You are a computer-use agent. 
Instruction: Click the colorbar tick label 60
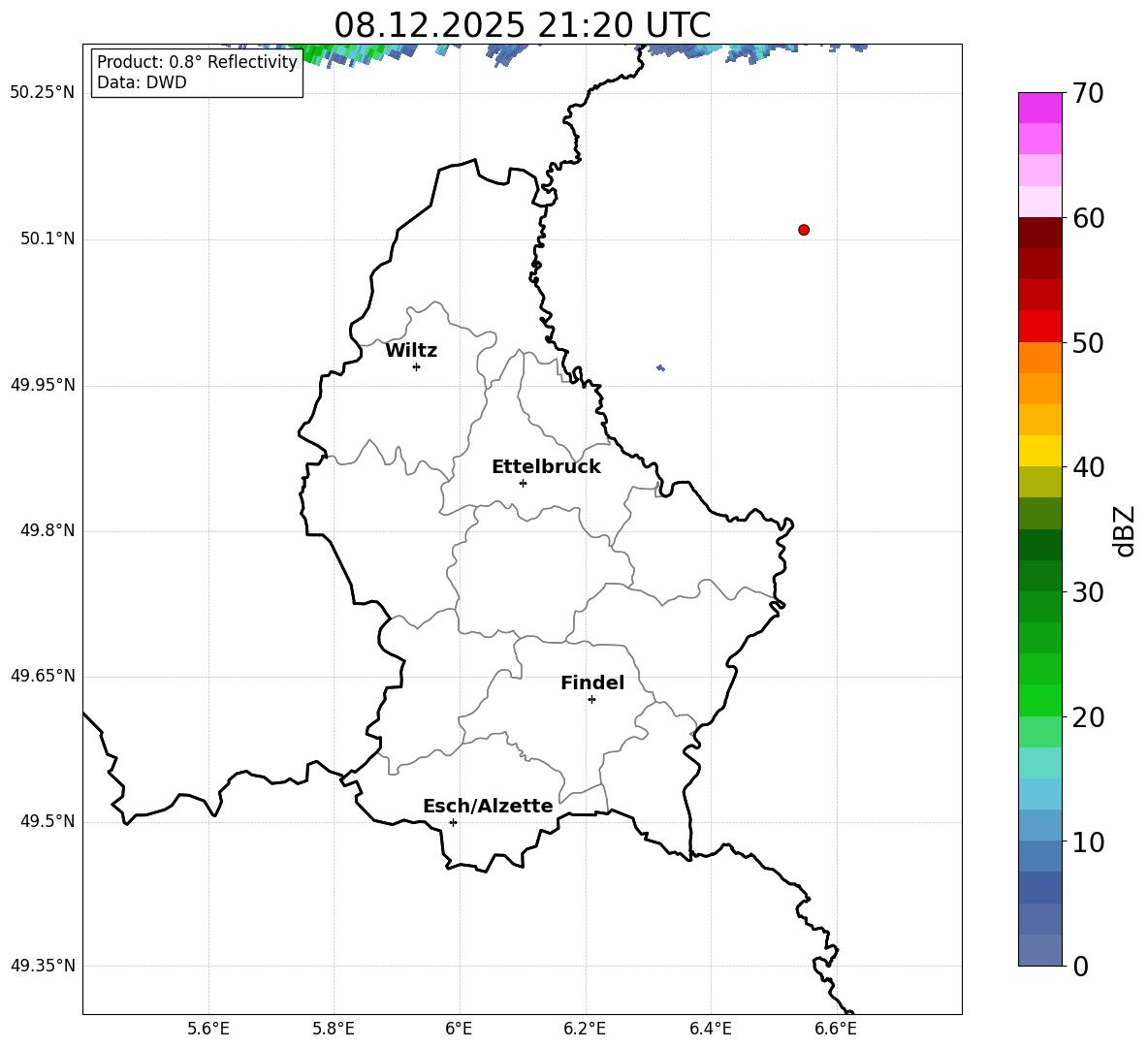pyautogui.click(x=1088, y=218)
